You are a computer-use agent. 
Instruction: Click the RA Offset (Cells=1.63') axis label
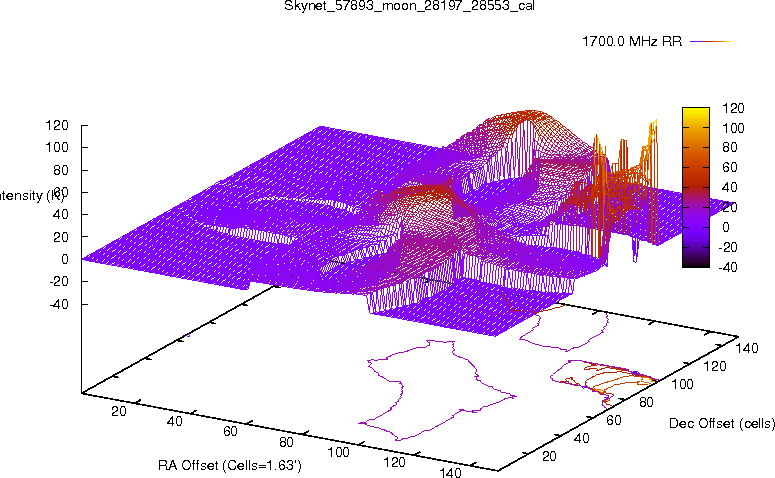pos(230,466)
